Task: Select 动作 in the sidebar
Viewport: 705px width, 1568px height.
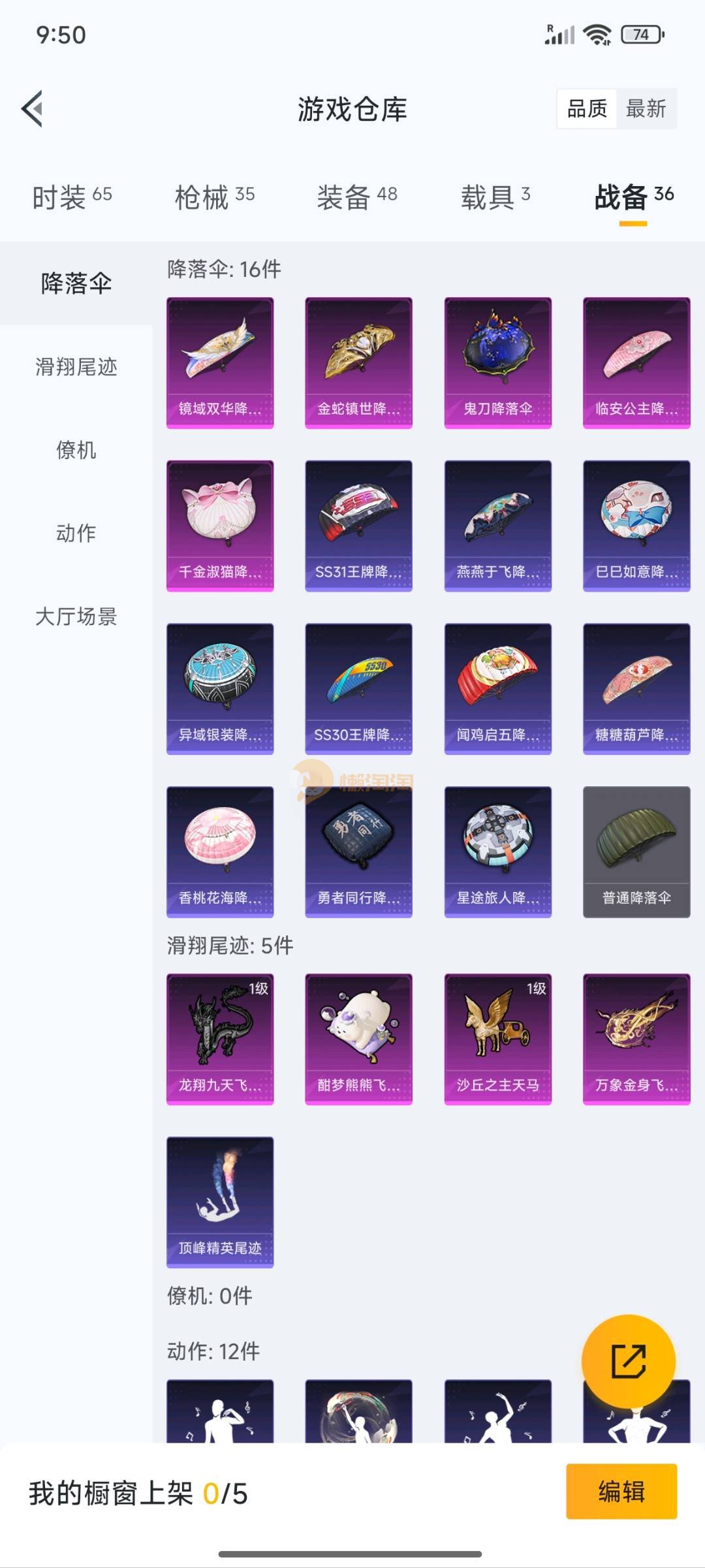Action: (x=76, y=534)
